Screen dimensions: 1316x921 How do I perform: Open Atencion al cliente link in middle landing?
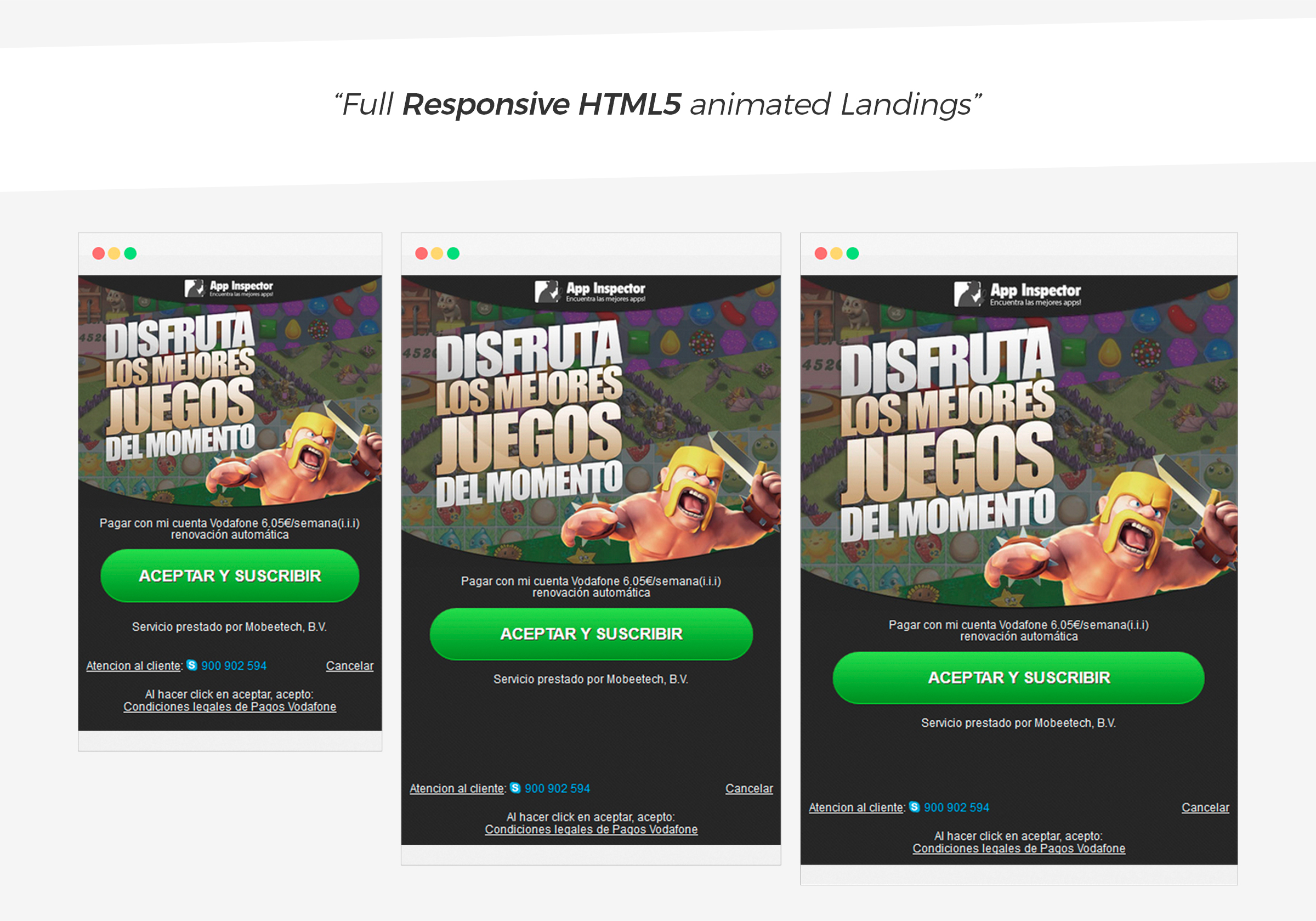(x=457, y=789)
